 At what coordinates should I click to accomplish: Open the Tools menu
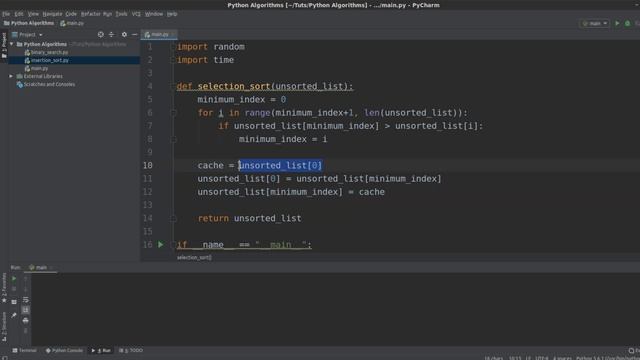[x=121, y=14]
